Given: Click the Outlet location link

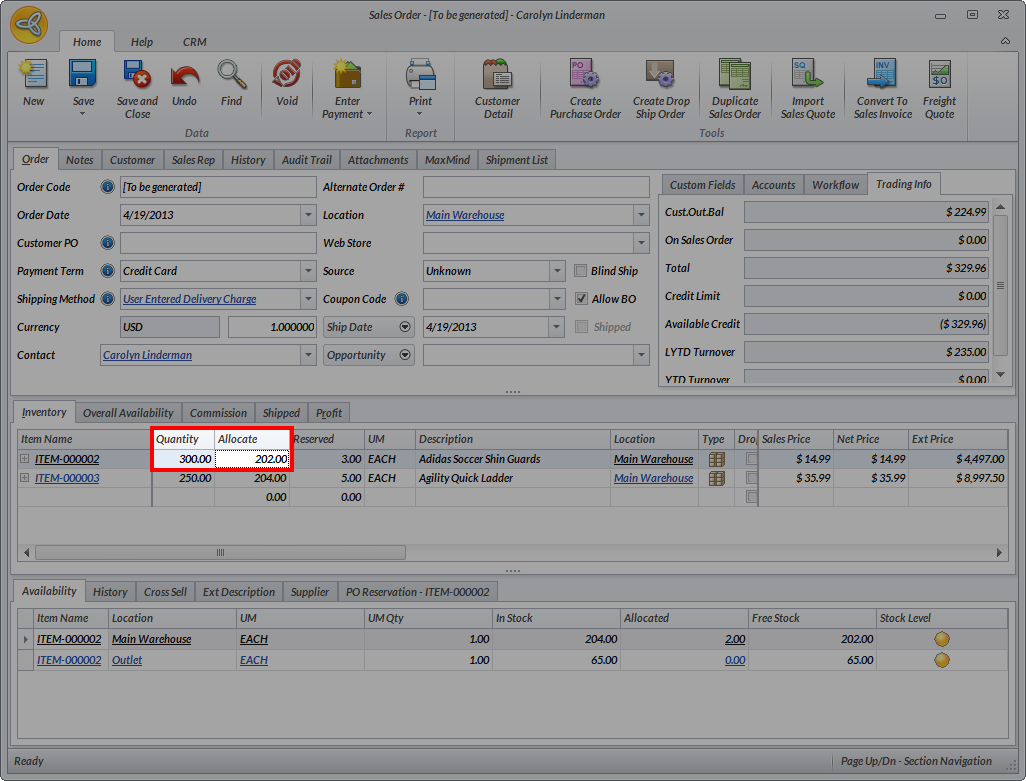Looking at the screenshot, I should 127,660.
